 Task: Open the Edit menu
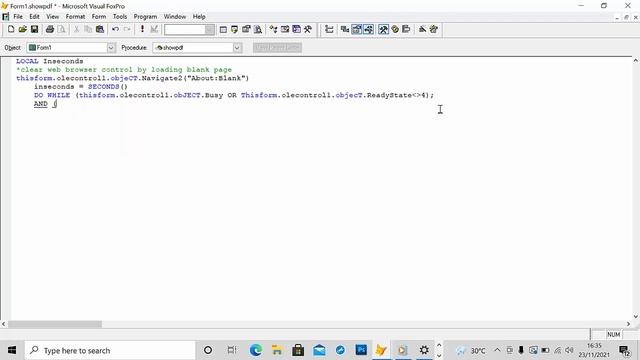(x=34, y=17)
